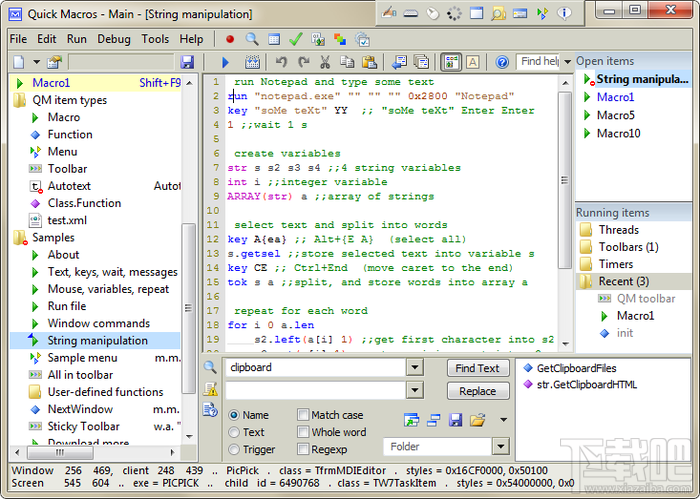Save with the floppy disk toolbar icon
700x499 pixels.
187,62
